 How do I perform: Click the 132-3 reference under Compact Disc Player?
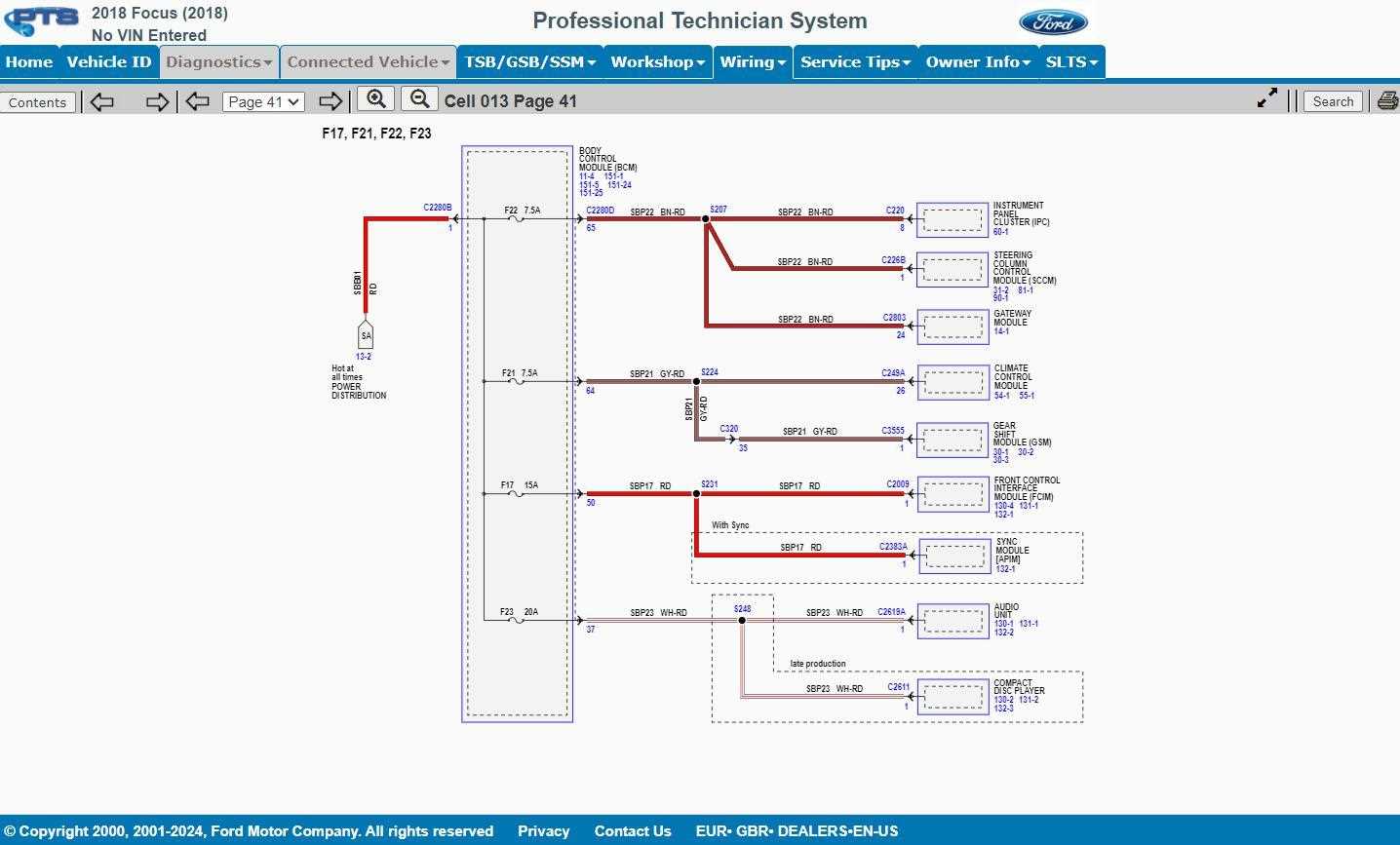[1004, 709]
